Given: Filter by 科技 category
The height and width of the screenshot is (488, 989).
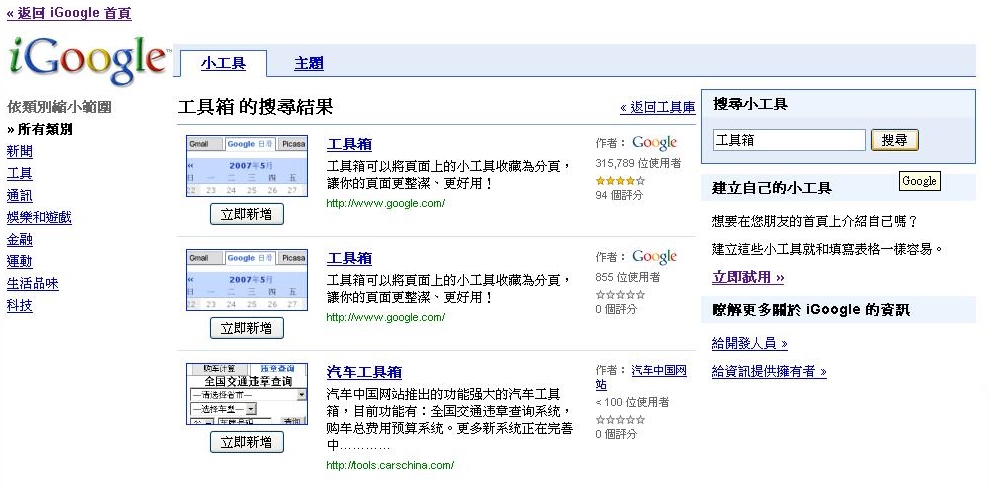Looking at the screenshot, I should pos(20,305).
